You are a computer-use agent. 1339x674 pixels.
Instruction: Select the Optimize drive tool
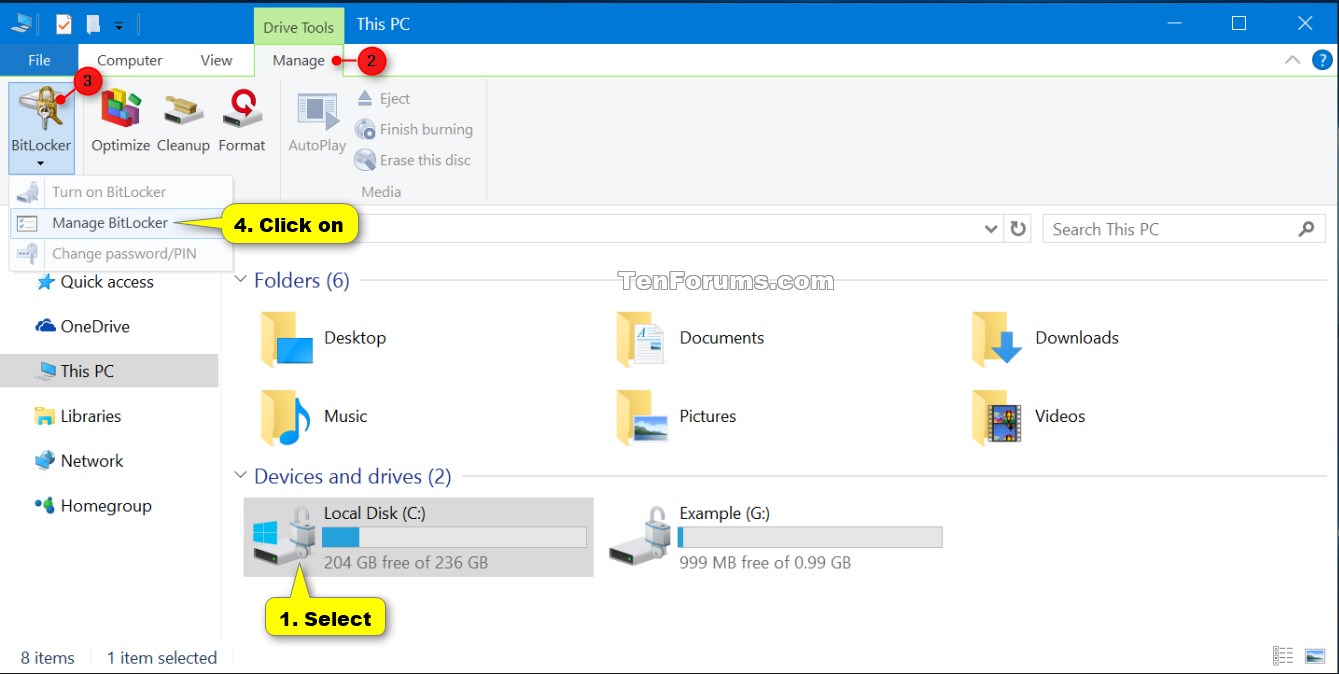119,120
